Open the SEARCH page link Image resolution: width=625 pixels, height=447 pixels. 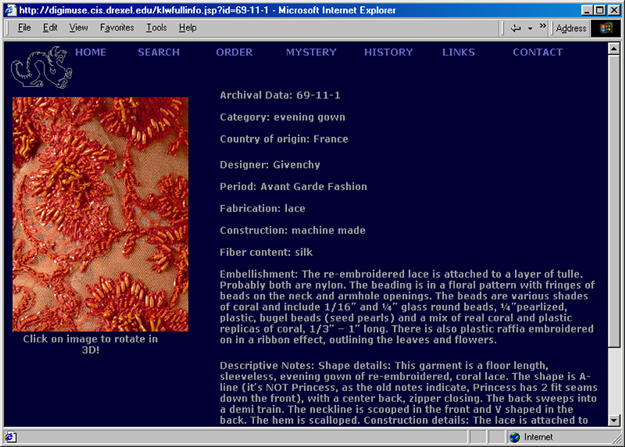point(159,52)
